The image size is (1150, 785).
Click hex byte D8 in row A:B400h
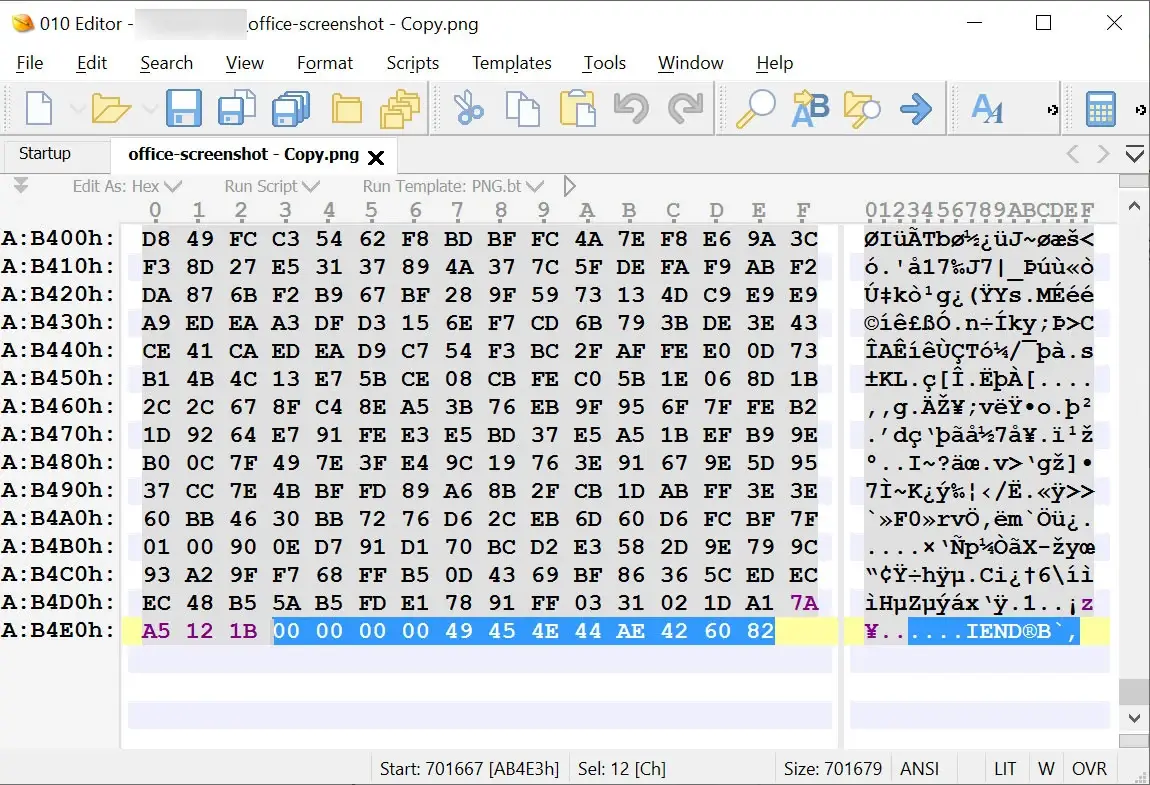click(x=156, y=238)
